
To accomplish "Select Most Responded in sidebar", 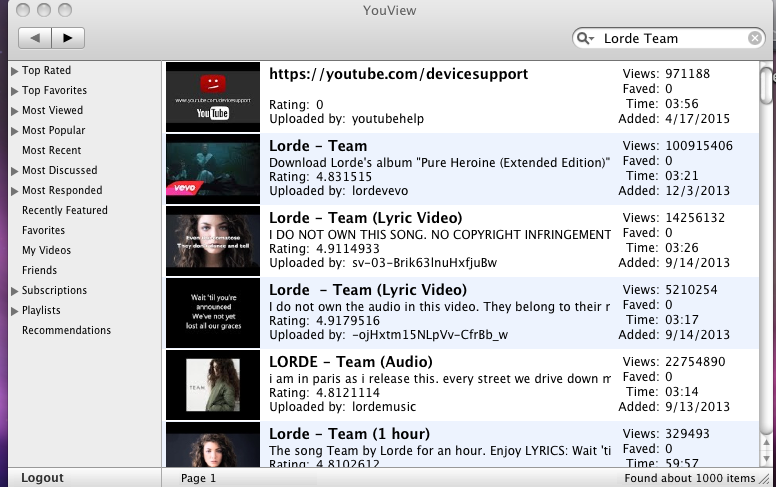I will click(x=62, y=190).
